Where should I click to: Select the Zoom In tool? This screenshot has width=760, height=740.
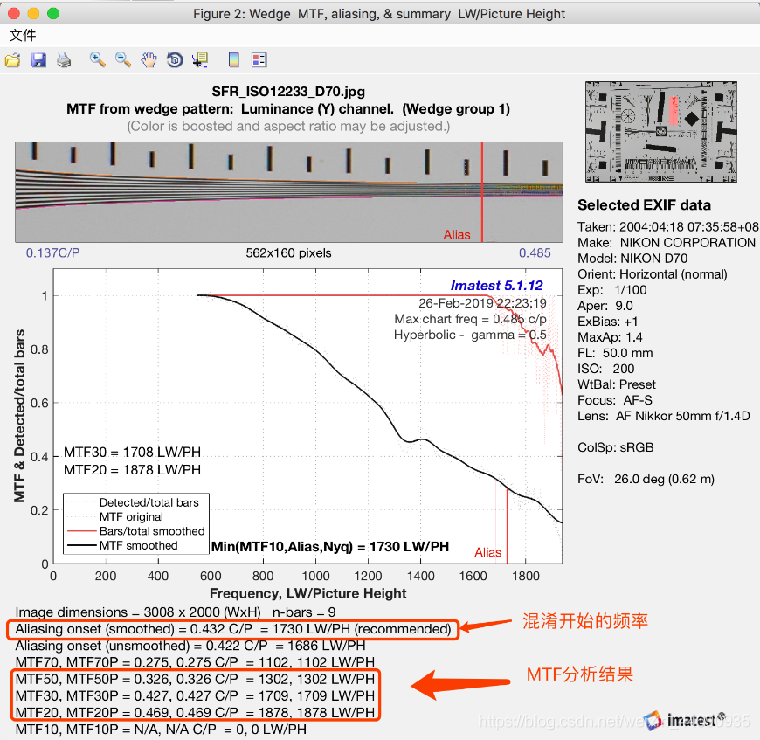98,60
